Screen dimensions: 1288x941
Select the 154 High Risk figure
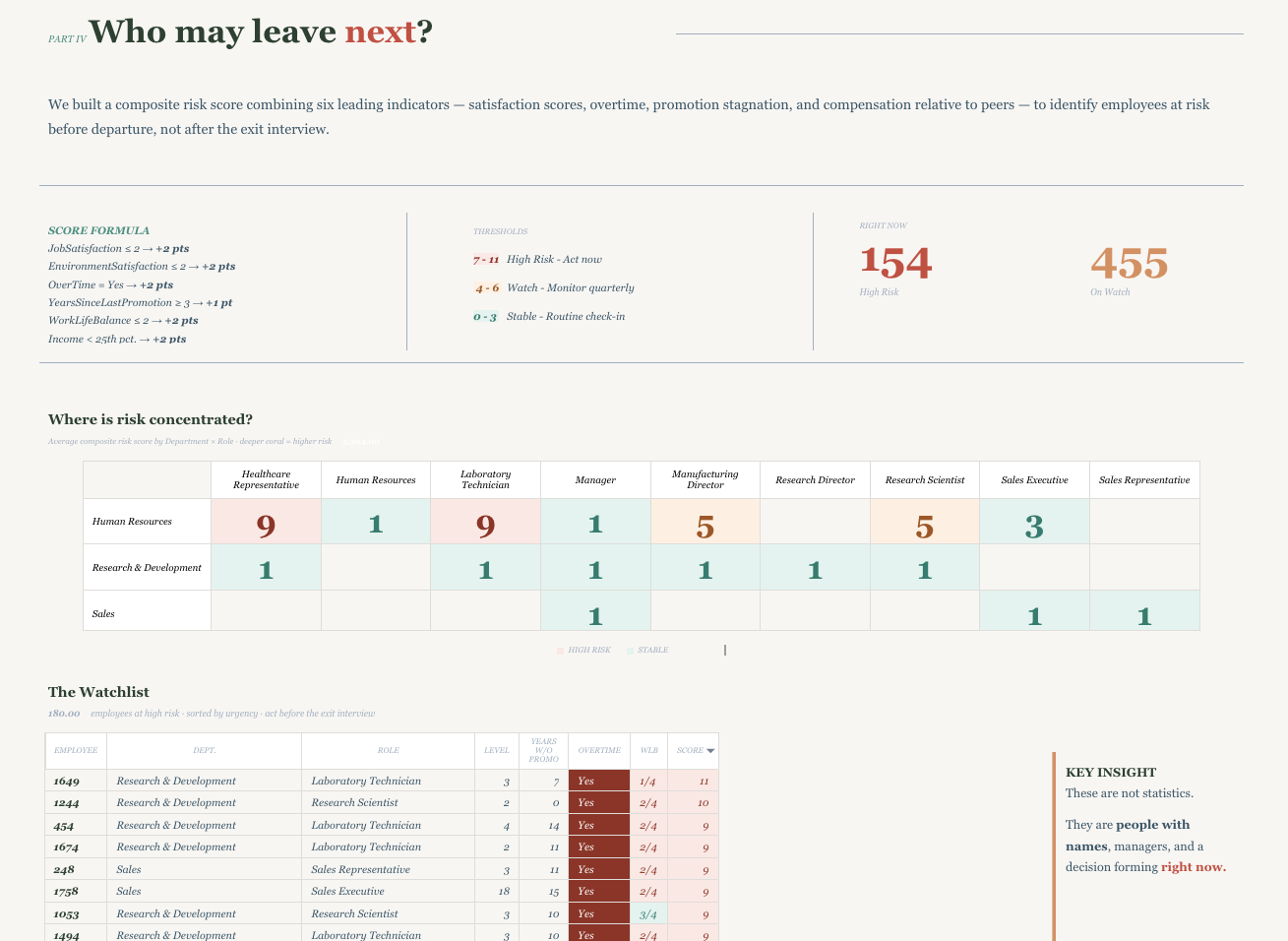click(895, 264)
